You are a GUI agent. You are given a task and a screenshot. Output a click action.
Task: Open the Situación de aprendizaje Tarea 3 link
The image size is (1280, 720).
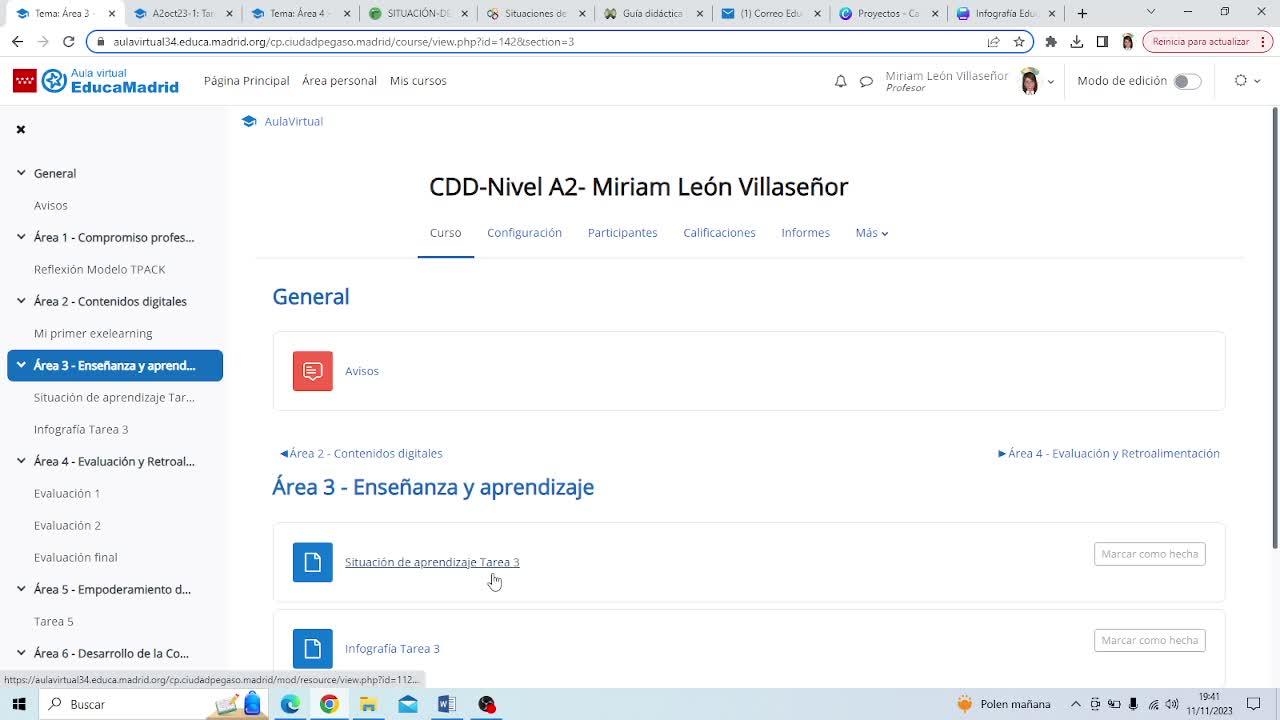(x=432, y=562)
